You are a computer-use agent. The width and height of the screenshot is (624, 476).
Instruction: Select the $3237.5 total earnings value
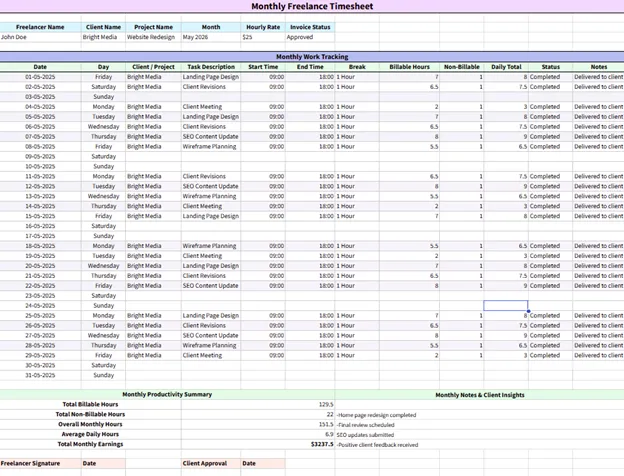(x=258, y=444)
